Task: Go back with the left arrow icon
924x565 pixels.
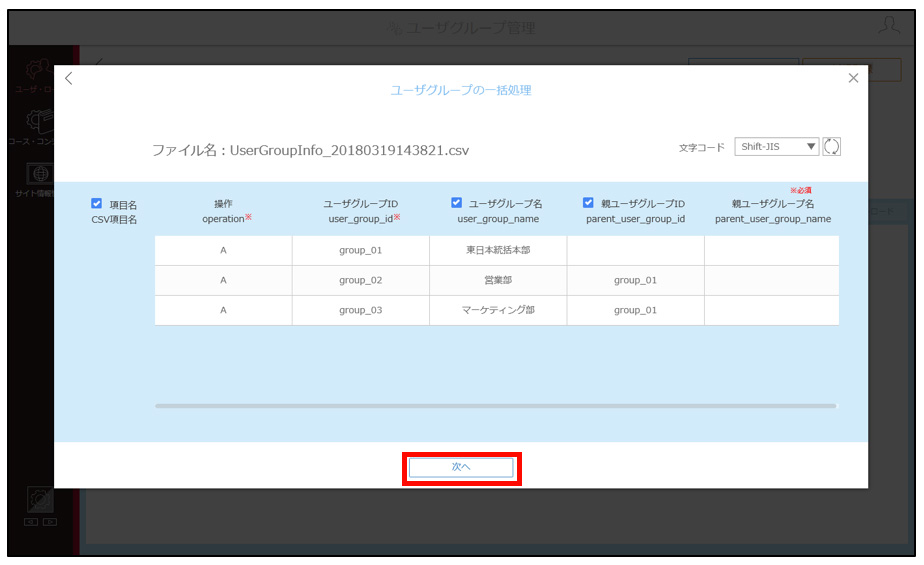Action: point(69,78)
